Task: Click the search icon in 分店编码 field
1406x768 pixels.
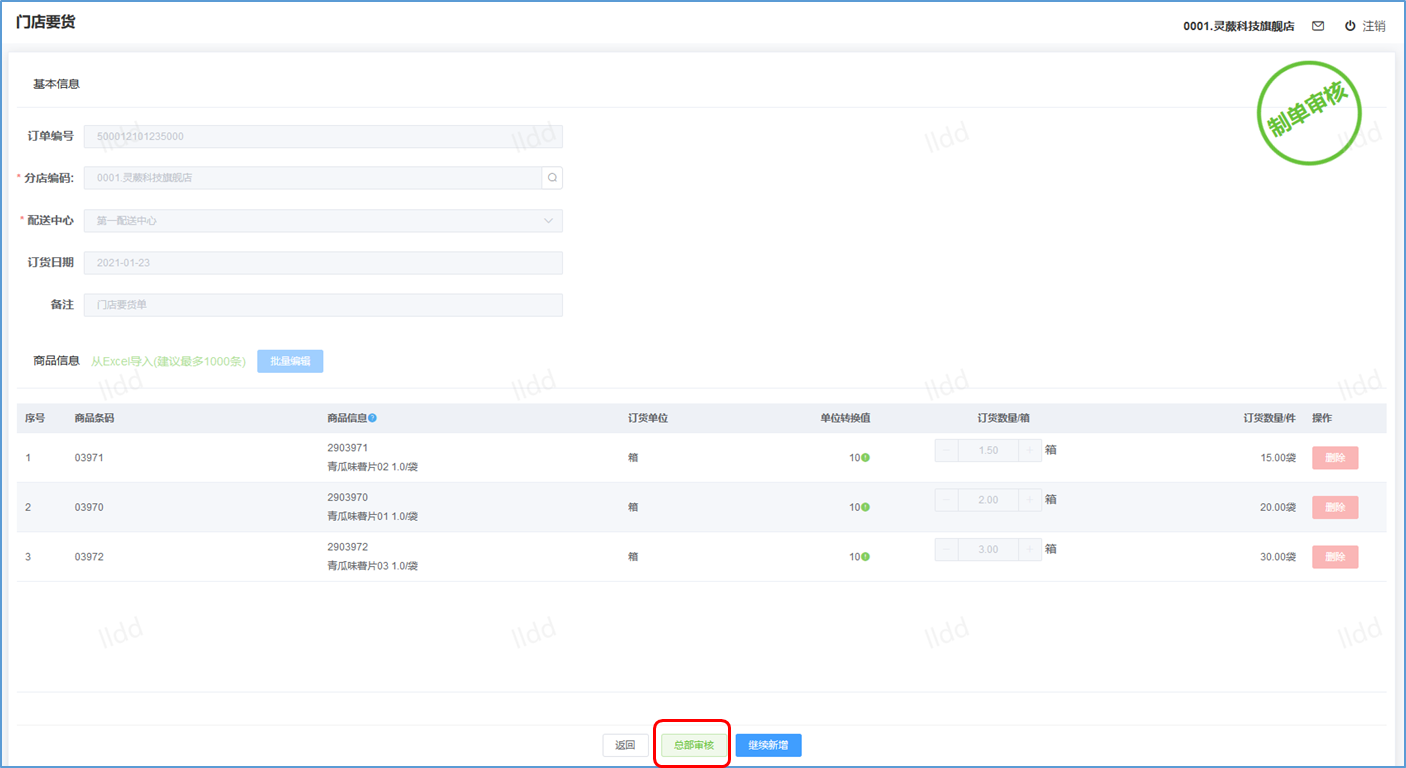Action: click(x=552, y=178)
